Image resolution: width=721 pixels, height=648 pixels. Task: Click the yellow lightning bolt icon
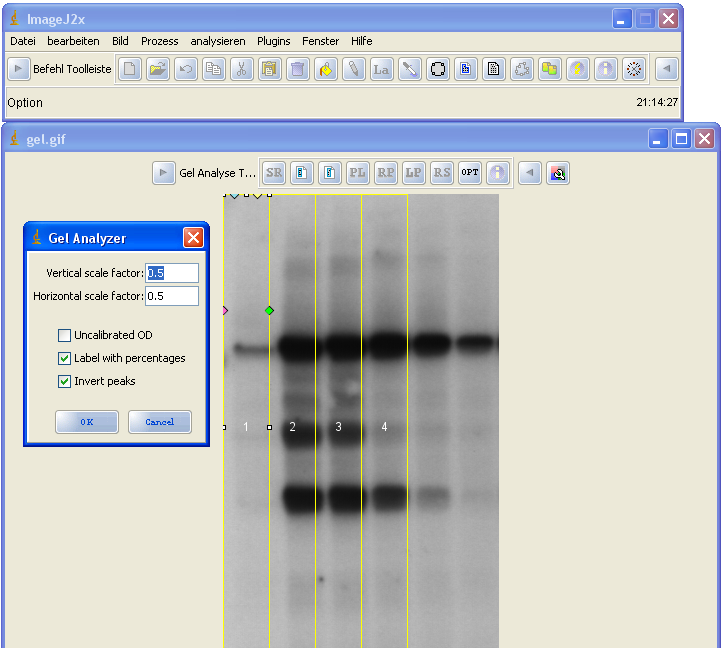pos(578,69)
